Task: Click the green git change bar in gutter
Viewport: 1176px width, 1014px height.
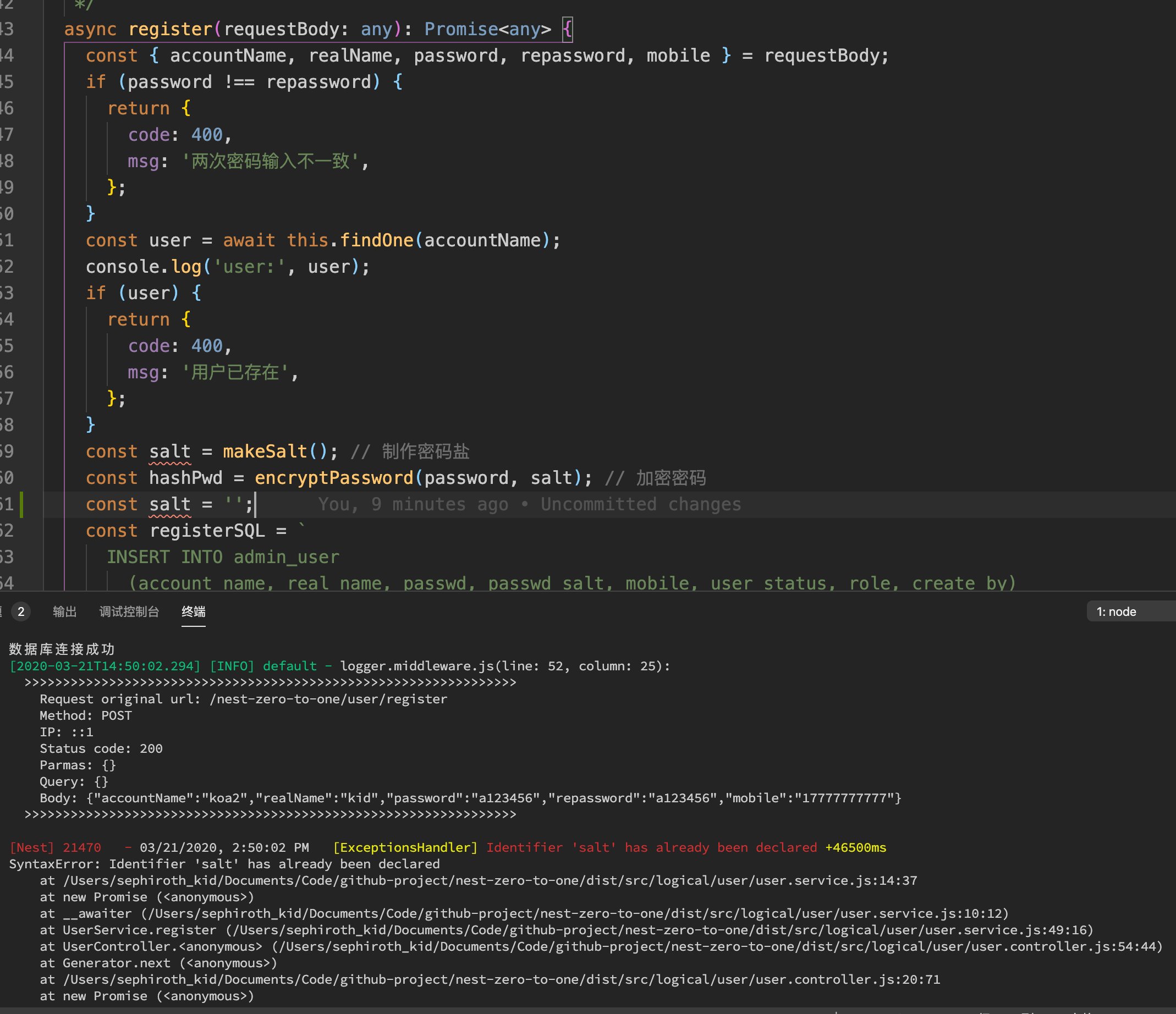Action: point(21,504)
